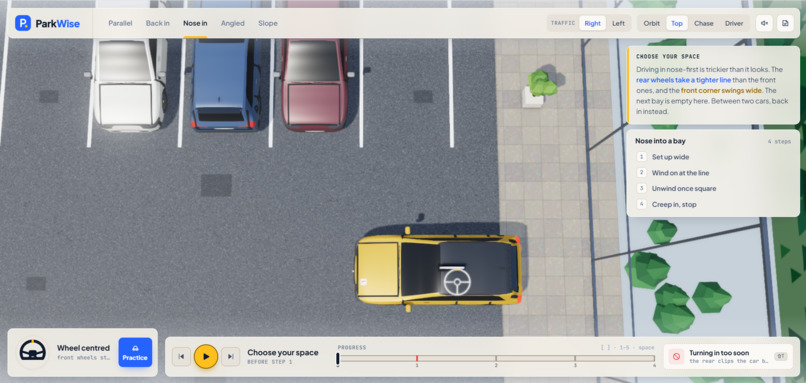This screenshot has width=806, height=383.
Task: Click the 'PROGRESS' label
Action: 352,348
